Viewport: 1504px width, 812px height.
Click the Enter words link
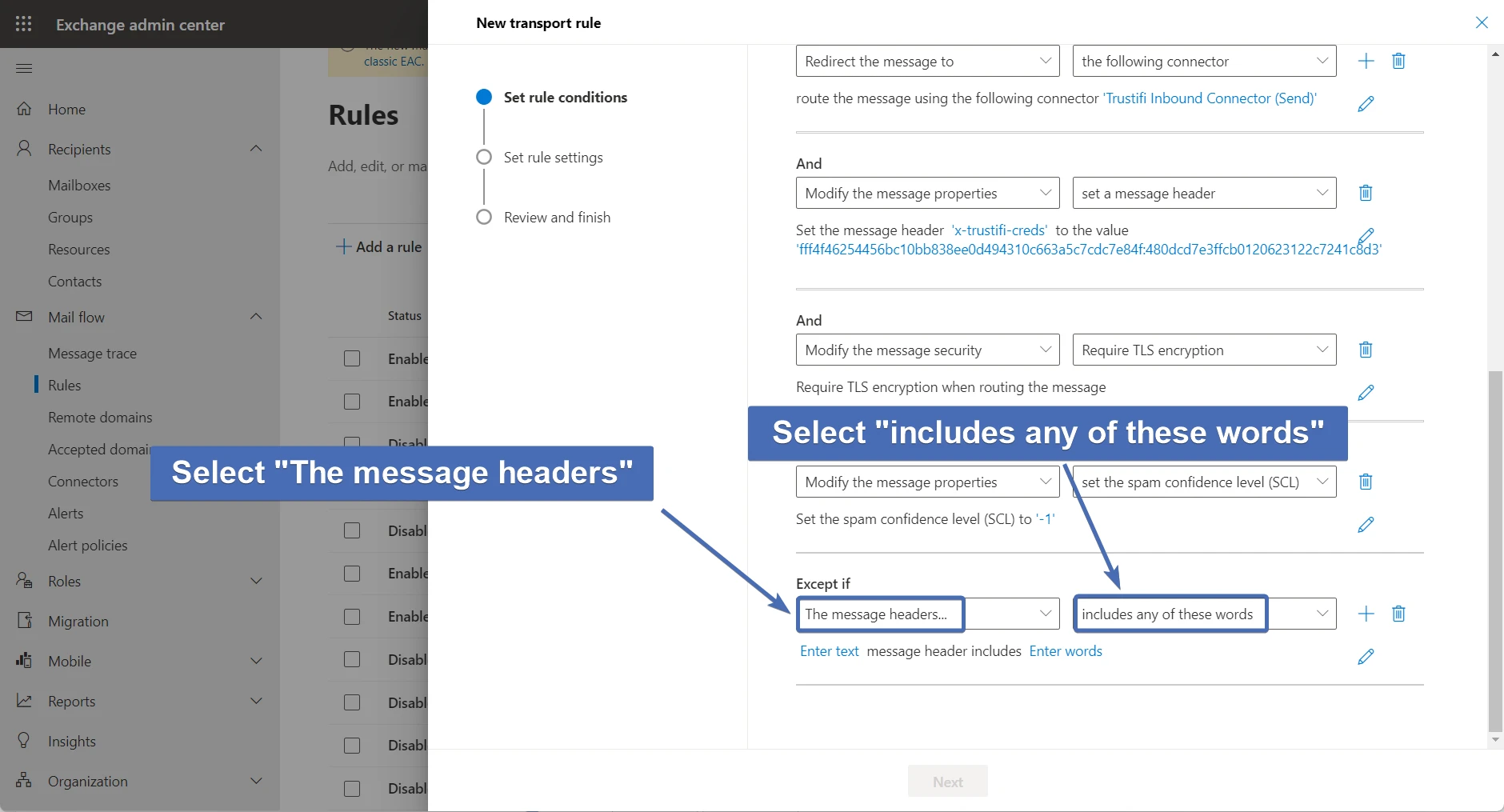pos(1066,651)
